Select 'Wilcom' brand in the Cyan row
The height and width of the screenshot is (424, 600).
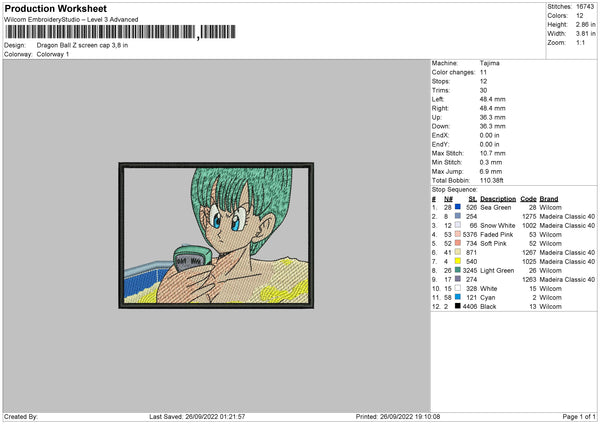click(x=551, y=298)
